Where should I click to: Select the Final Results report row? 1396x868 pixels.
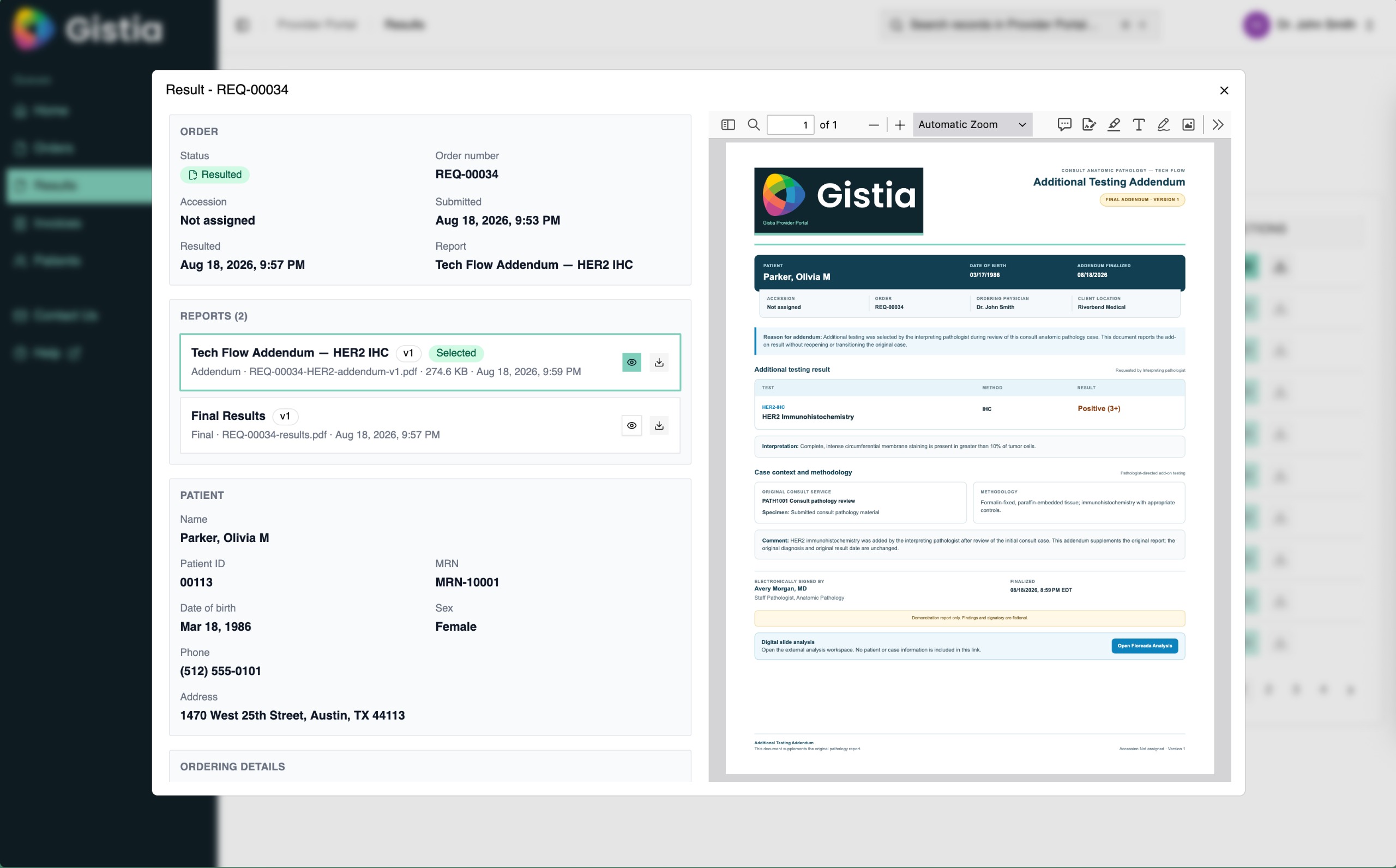tap(430, 425)
